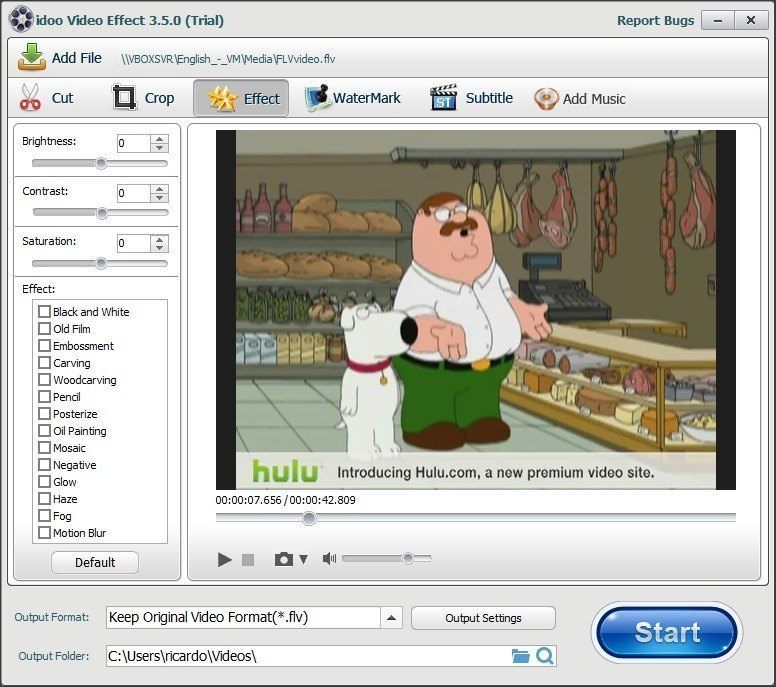Tick the Woodcarving effect checkbox

(45, 380)
